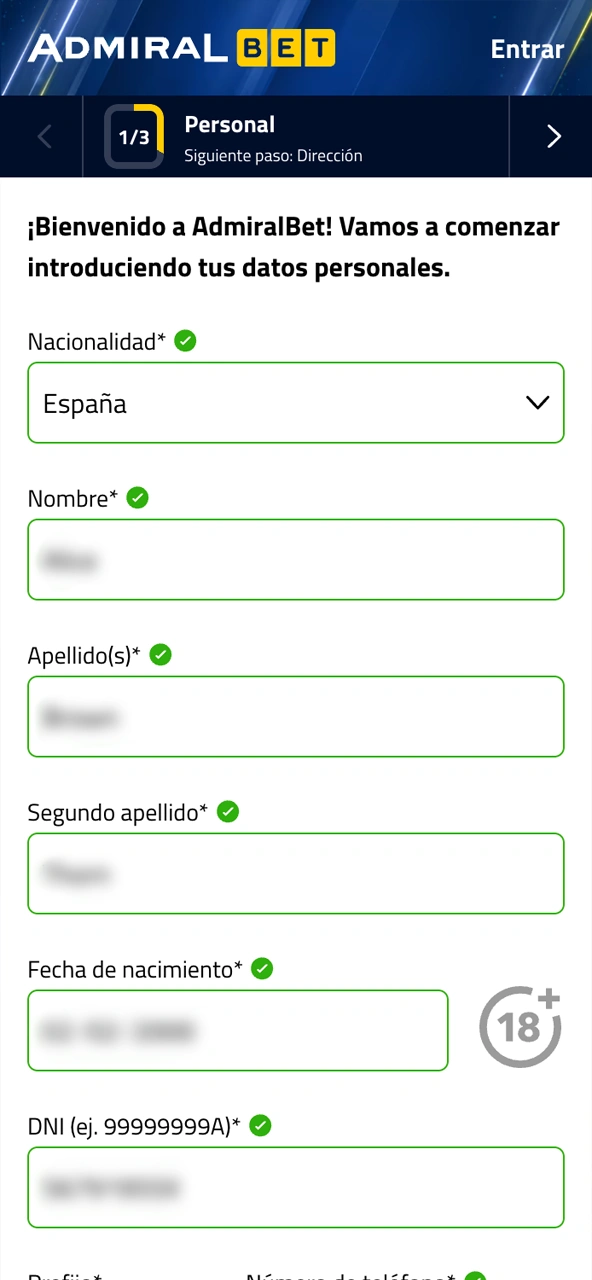Click the Fecha de nacimiento date field
592x1280 pixels.
click(x=238, y=1030)
